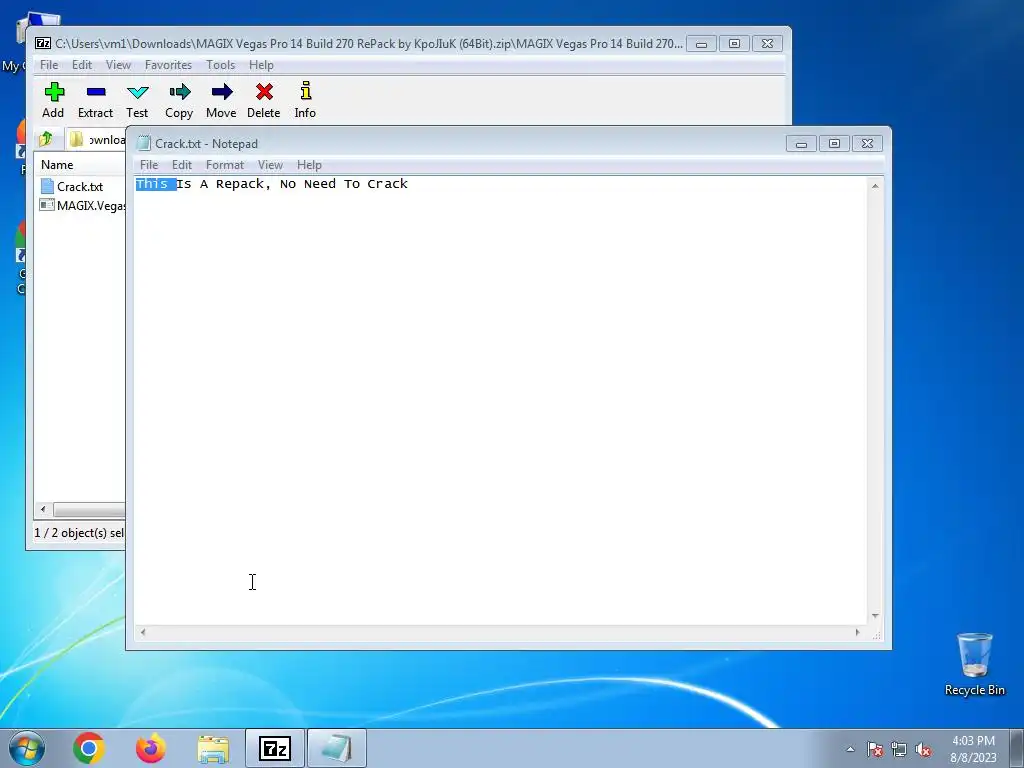Image resolution: width=1024 pixels, height=768 pixels.
Task: Open Windows Explorer from taskbar
Action: pyautogui.click(x=213, y=749)
